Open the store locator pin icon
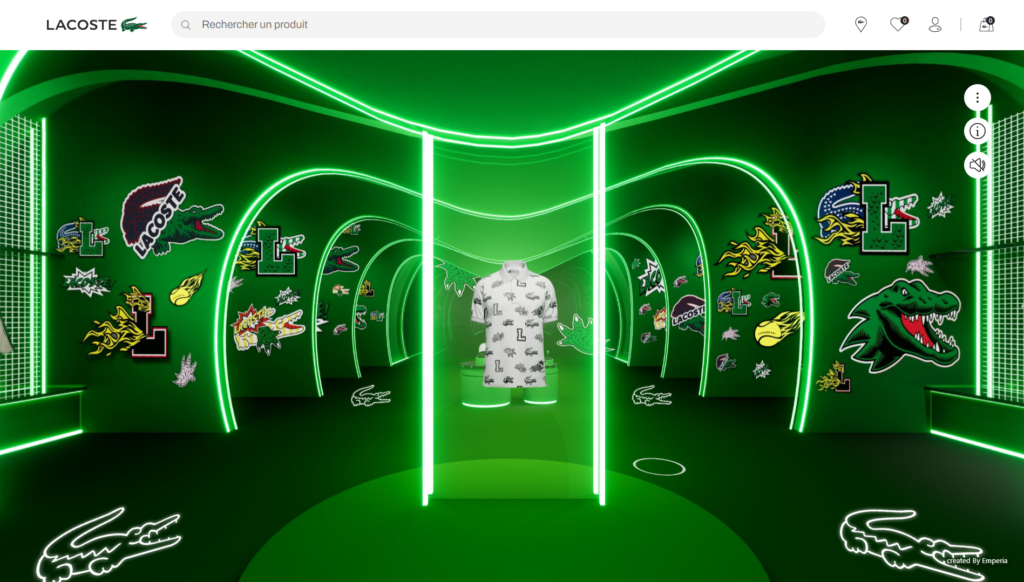The height and width of the screenshot is (582, 1024). [861, 24]
